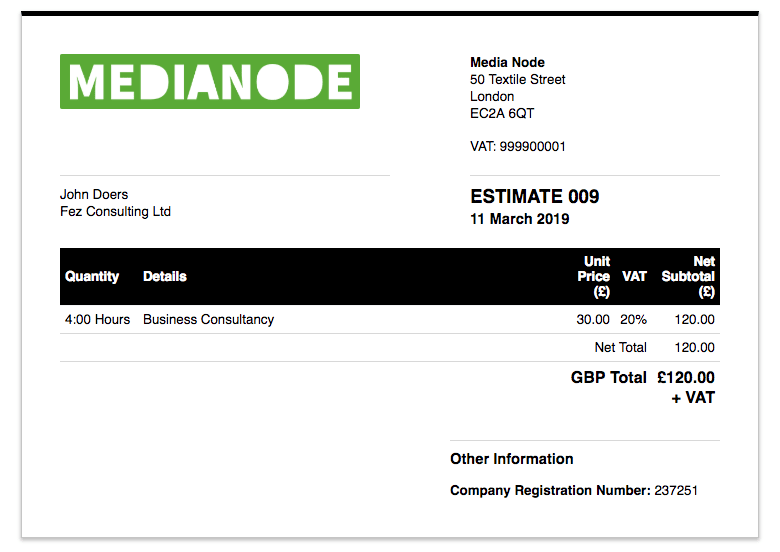Click the bold Media Node company name
The image size is (780, 552).
[507, 63]
